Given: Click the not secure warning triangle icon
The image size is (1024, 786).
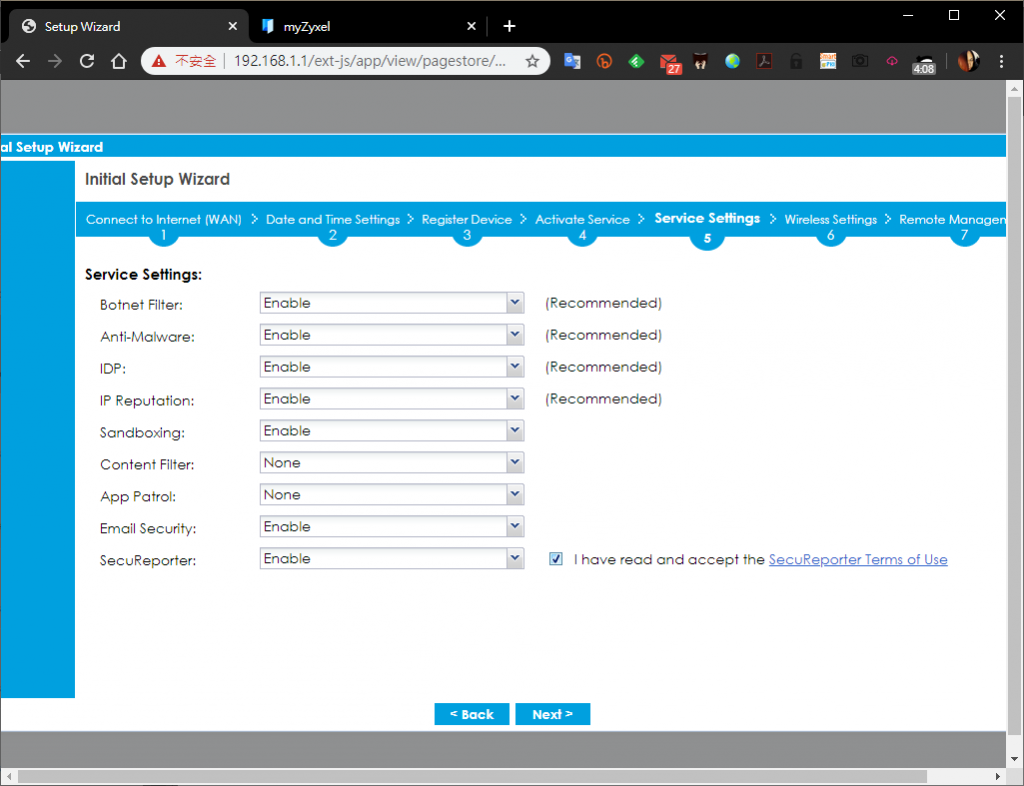Looking at the screenshot, I should click(x=159, y=61).
